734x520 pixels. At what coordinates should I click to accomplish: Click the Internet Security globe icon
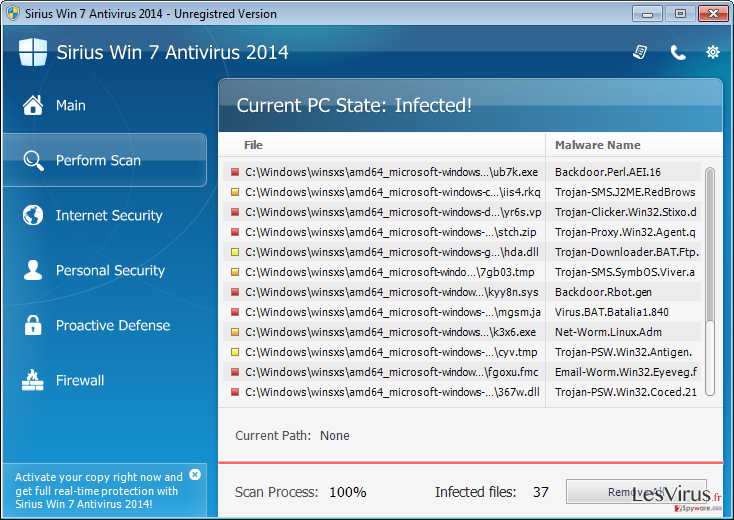pos(33,215)
